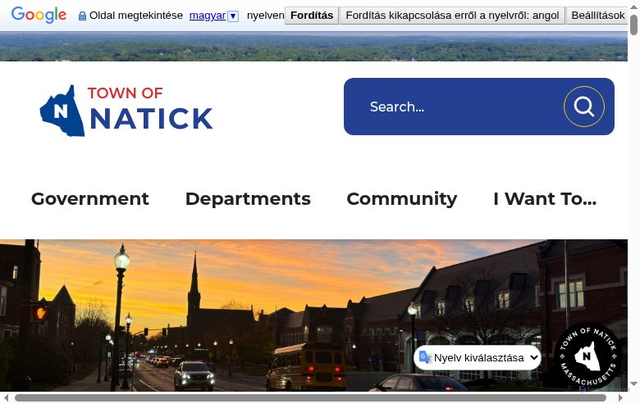This screenshot has height=404, width=640.
Task: Open the Nyelv kiválasztása language selector
Action: [478, 357]
